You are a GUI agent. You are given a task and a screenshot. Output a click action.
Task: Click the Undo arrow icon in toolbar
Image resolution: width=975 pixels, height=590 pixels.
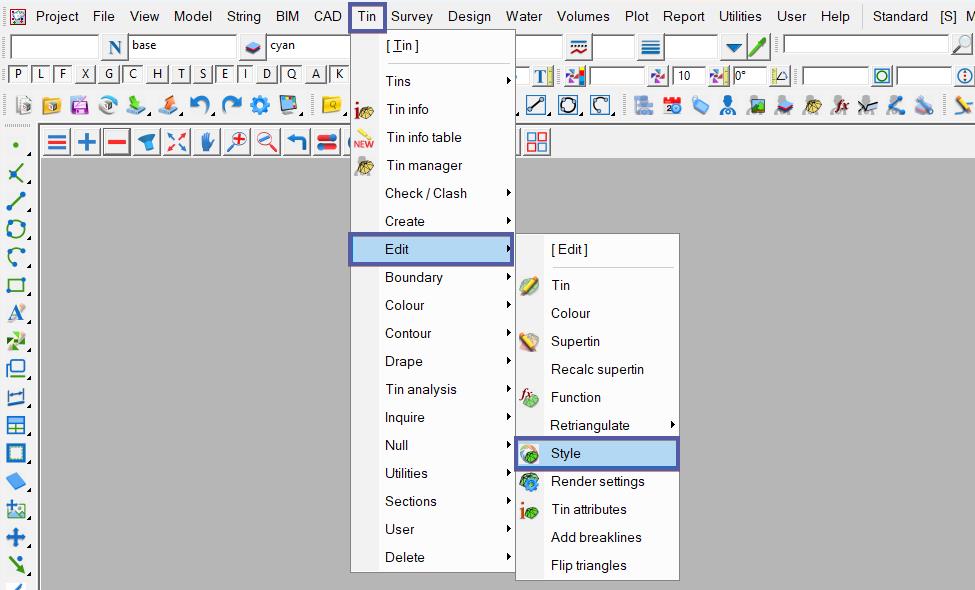pos(200,105)
